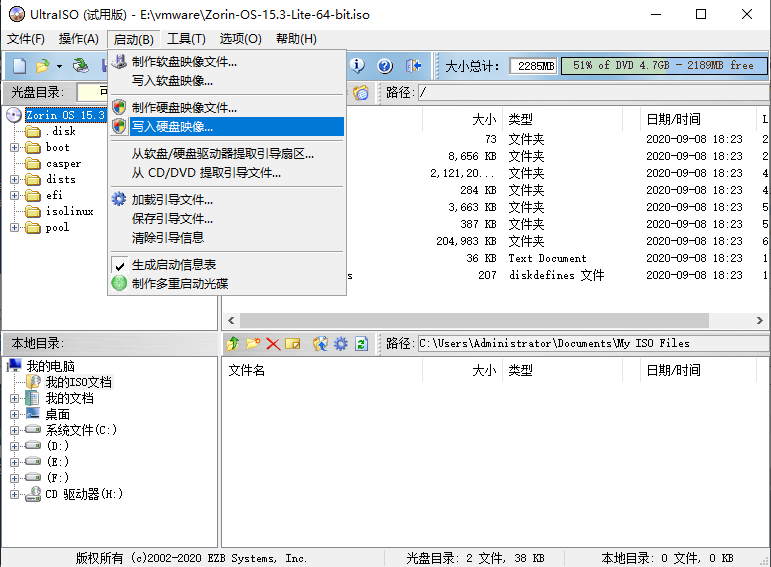This screenshot has width=771, height=567.
Task: Click the scroll left arrow of ISO list
Action: (231, 320)
